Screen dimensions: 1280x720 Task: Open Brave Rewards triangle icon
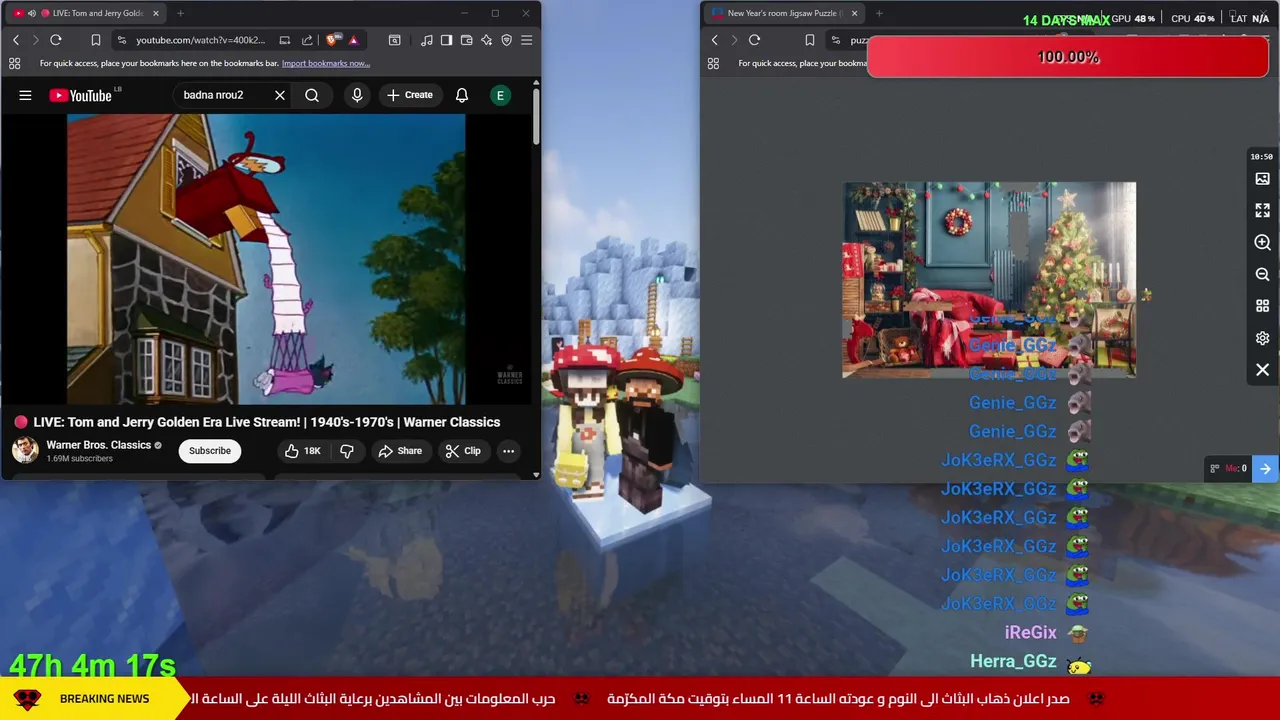[353, 40]
